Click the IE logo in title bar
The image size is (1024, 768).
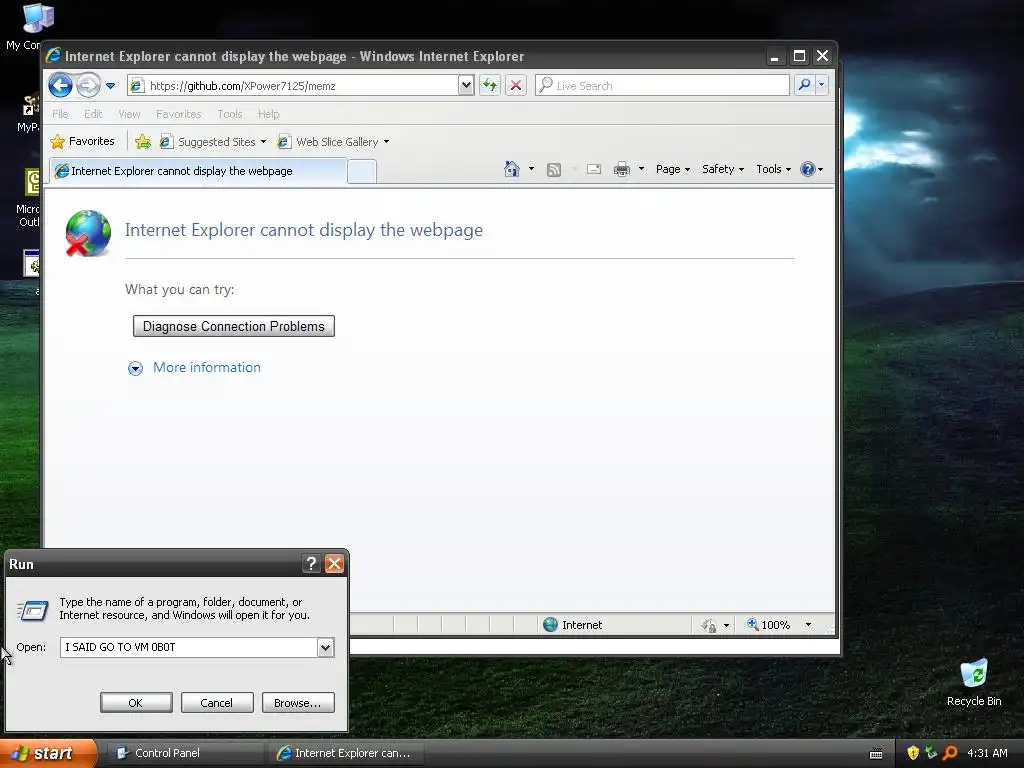(x=54, y=56)
